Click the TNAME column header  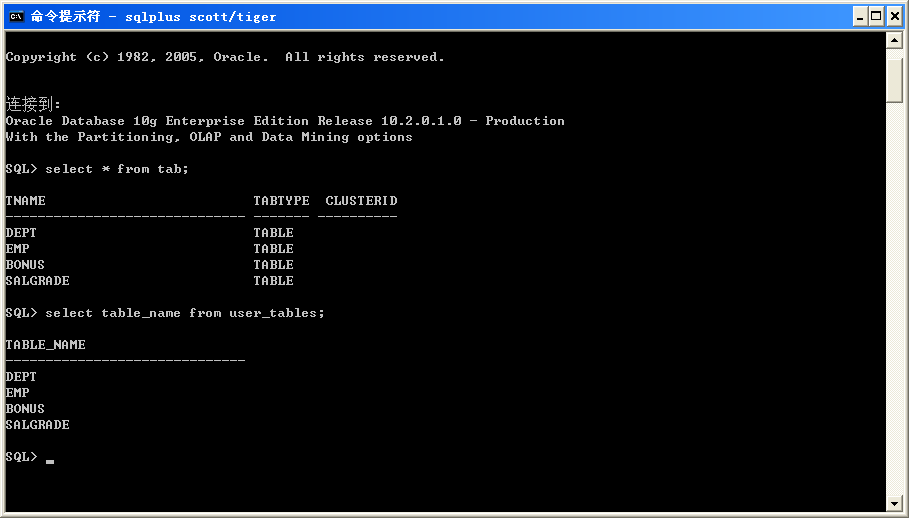tap(26, 201)
